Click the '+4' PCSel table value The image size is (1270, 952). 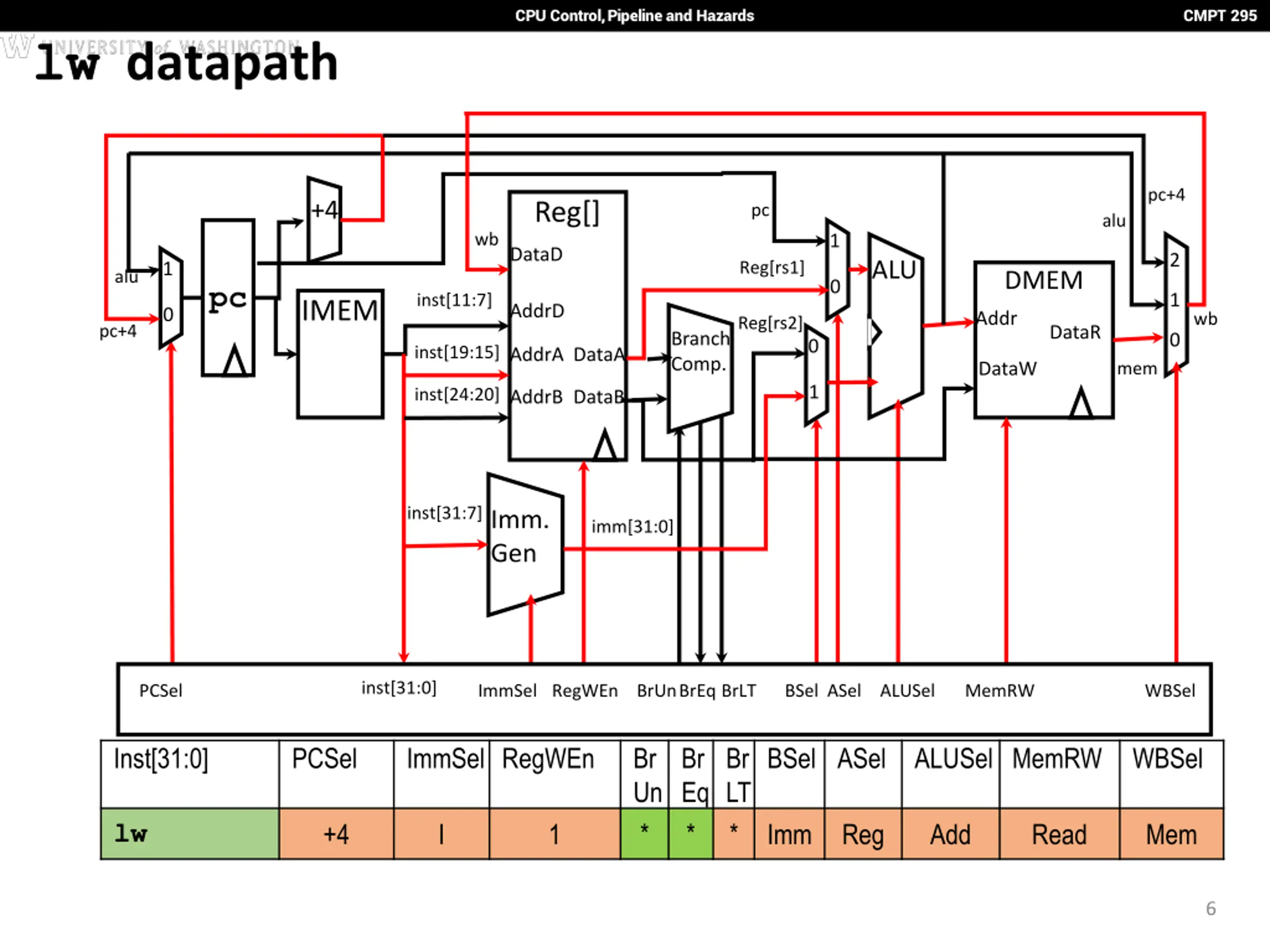tap(336, 834)
